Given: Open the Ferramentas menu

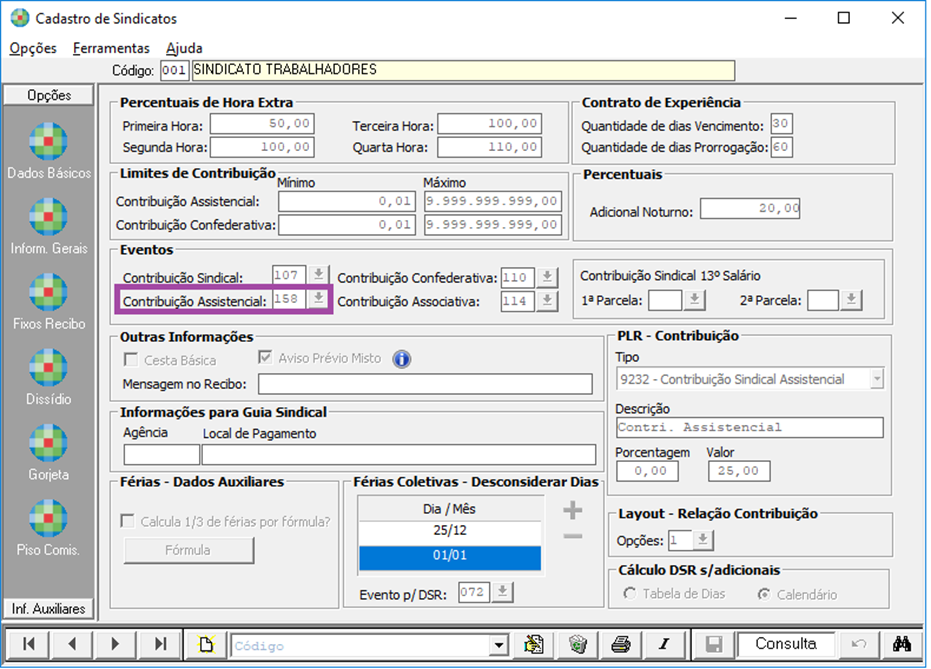Looking at the screenshot, I should pyautogui.click(x=111, y=48).
